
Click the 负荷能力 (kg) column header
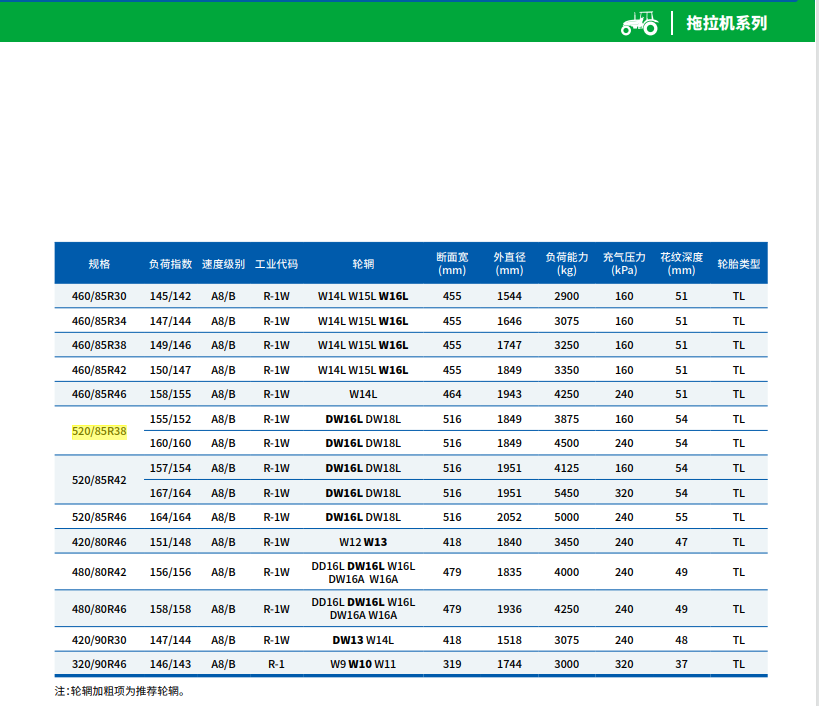tap(567, 264)
